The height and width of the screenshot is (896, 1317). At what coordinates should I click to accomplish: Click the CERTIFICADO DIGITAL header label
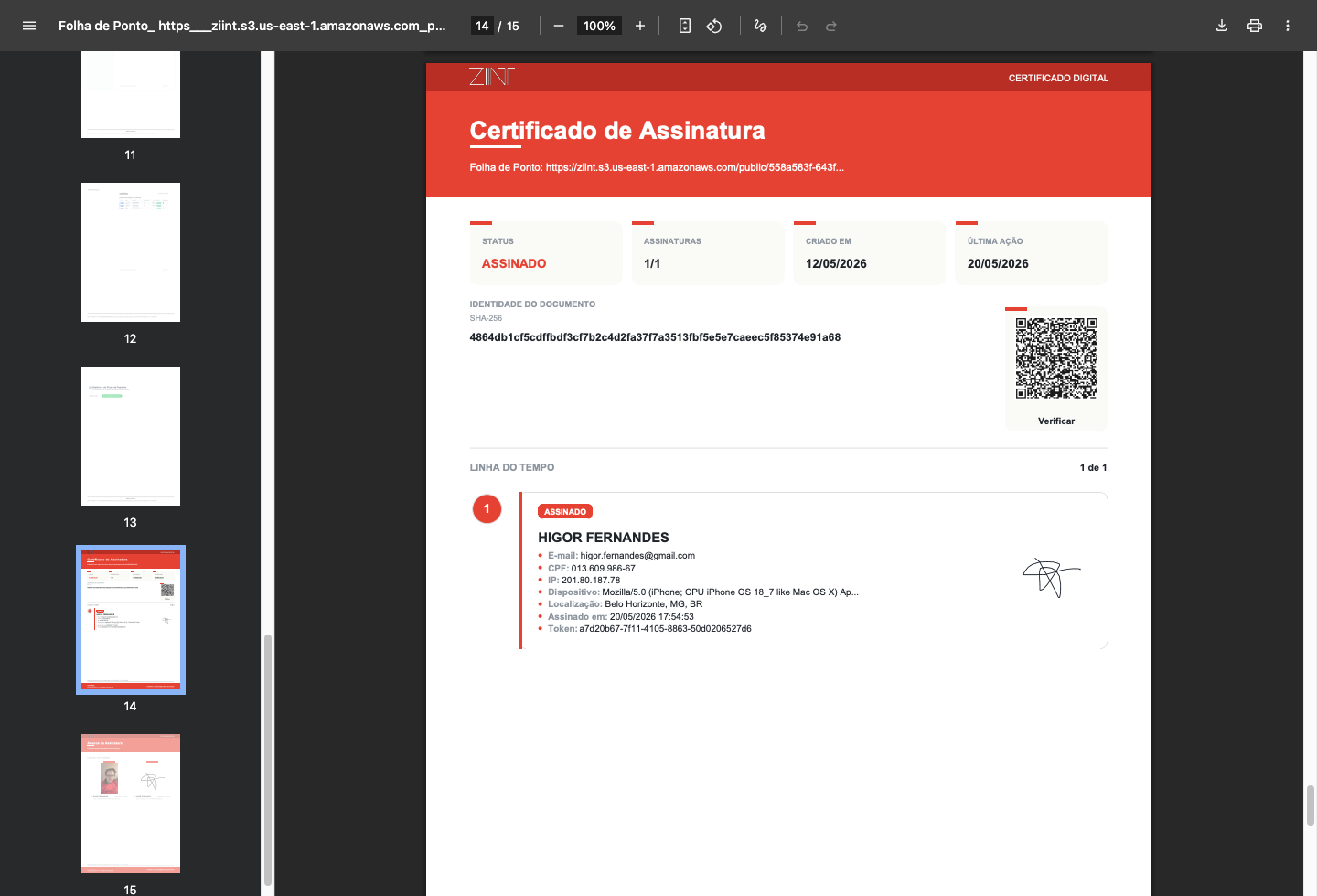pyautogui.click(x=1058, y=78)
